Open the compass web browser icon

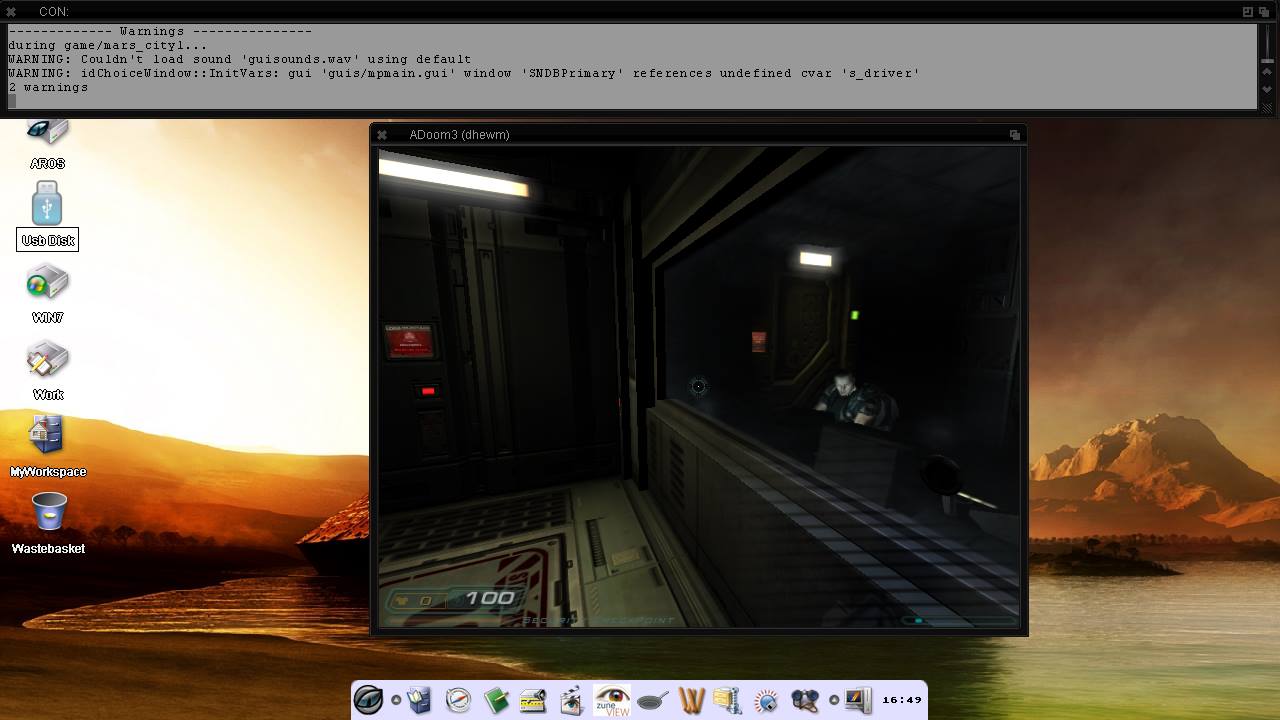(458, 700)
